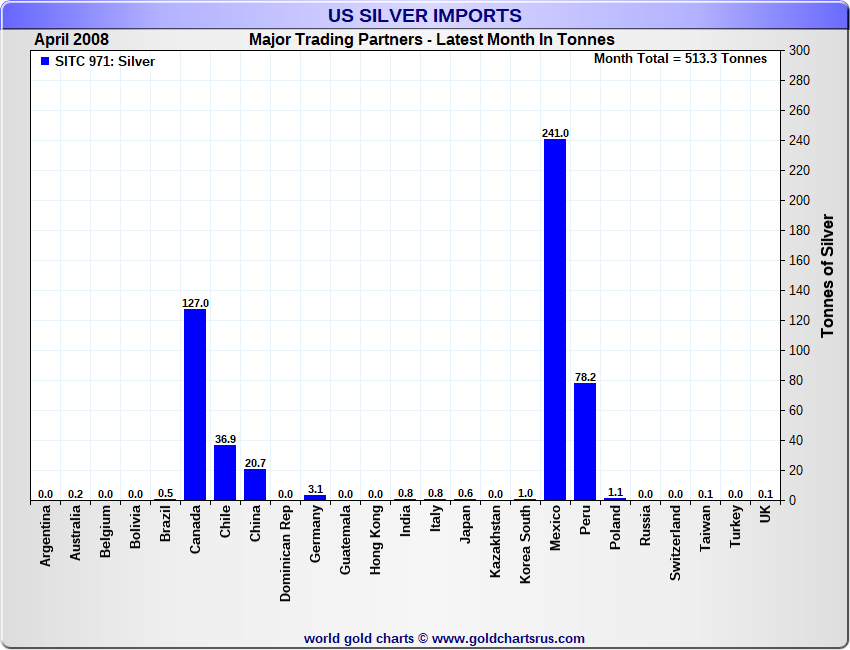The image size is (850, 650).
Task: Click the Switzerland axis label
Action: [675, 543]
